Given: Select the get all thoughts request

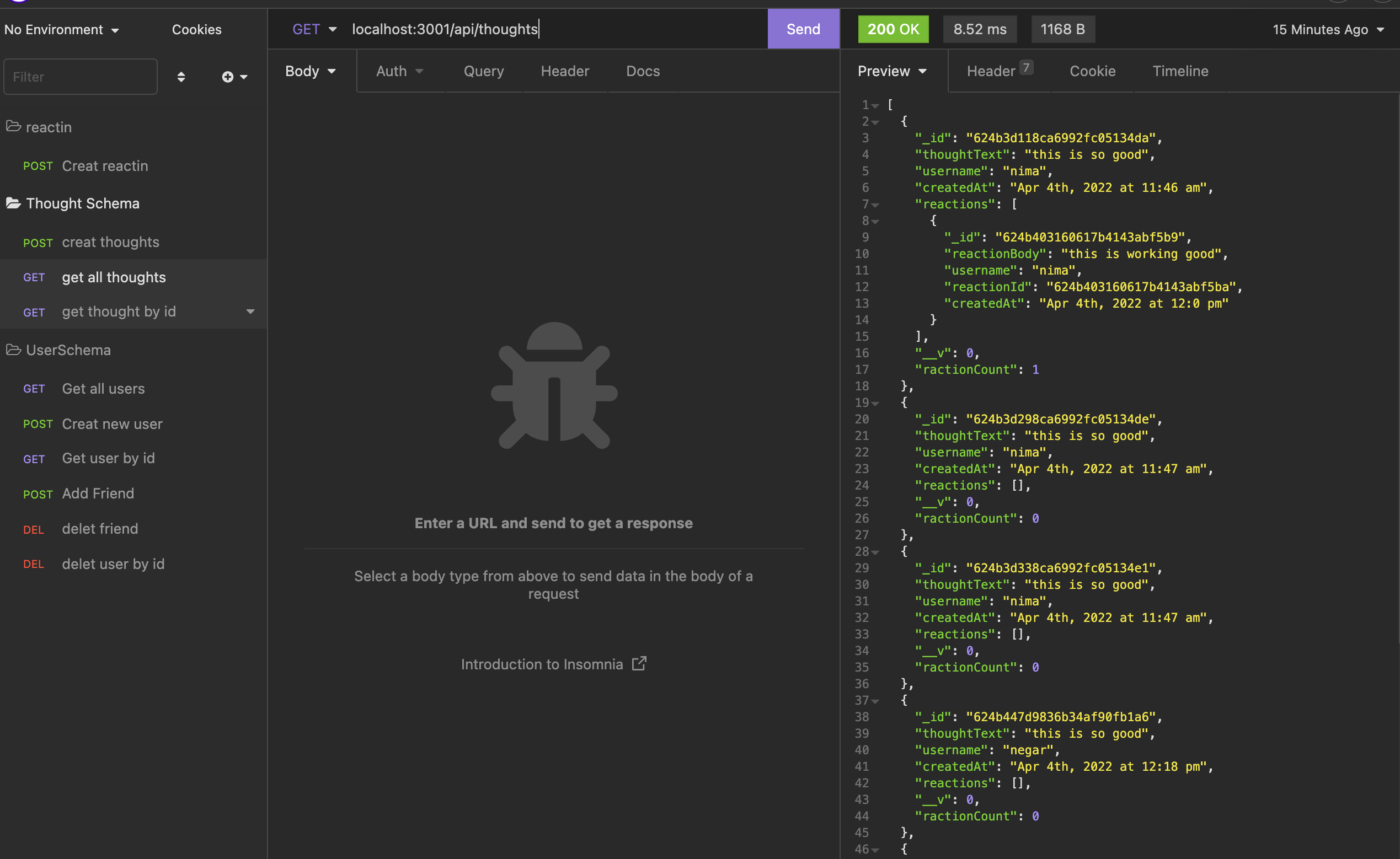Looking at the screenshot, I should 114,277.
